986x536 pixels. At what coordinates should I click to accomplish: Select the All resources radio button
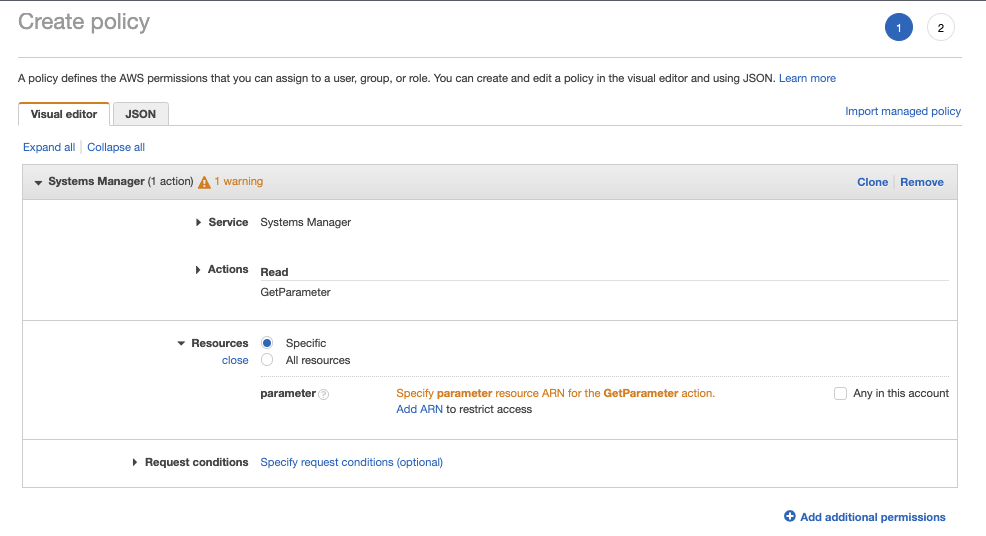click(x=267, y=360)
